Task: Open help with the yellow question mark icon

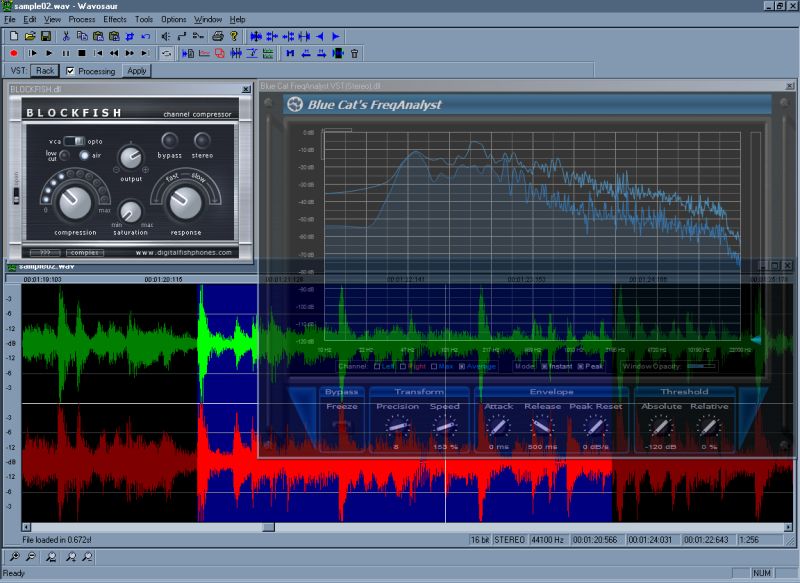Action: (x=234, y=36)
